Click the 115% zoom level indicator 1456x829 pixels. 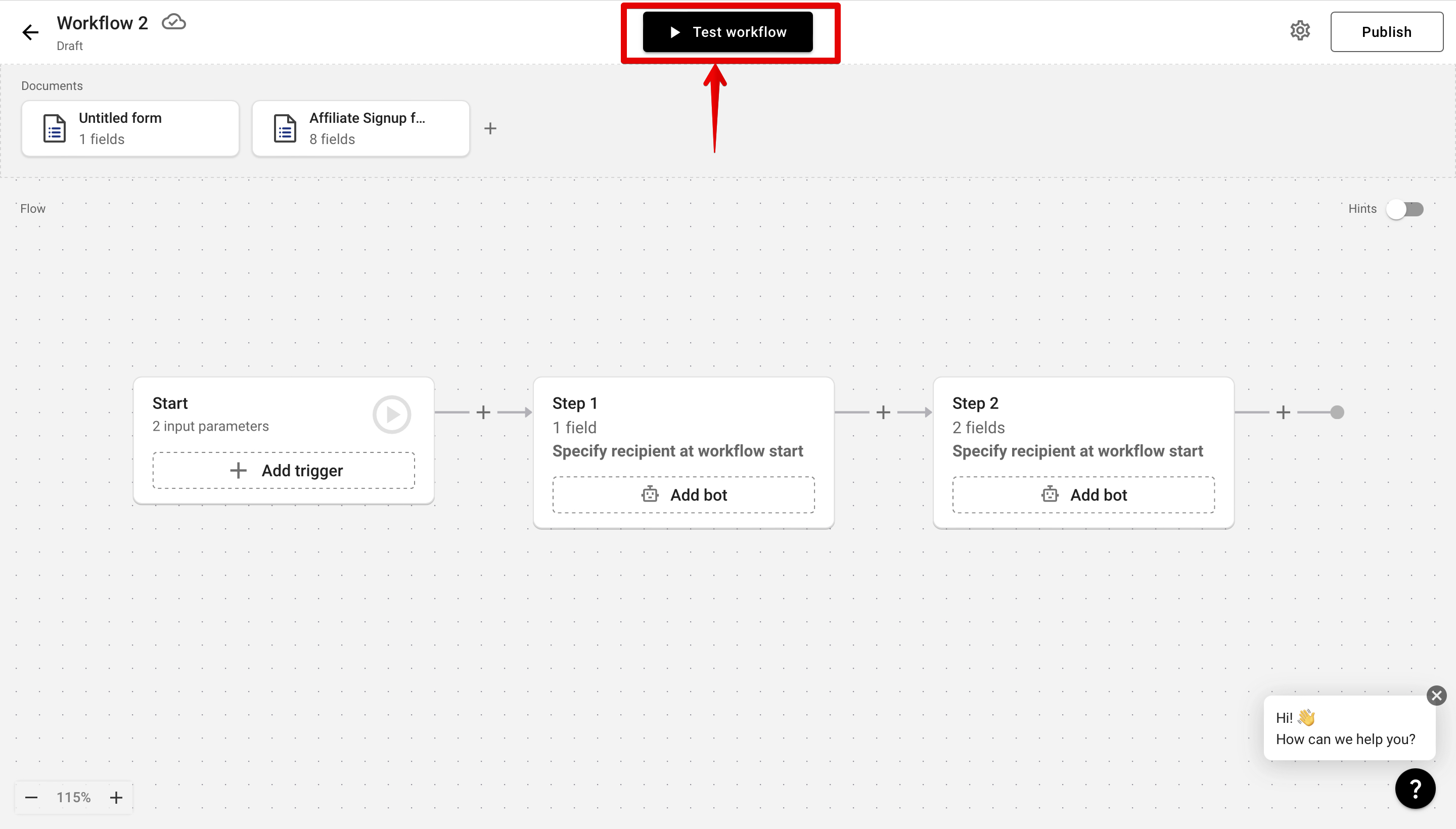pyautogui.click(x=73, y=797)
